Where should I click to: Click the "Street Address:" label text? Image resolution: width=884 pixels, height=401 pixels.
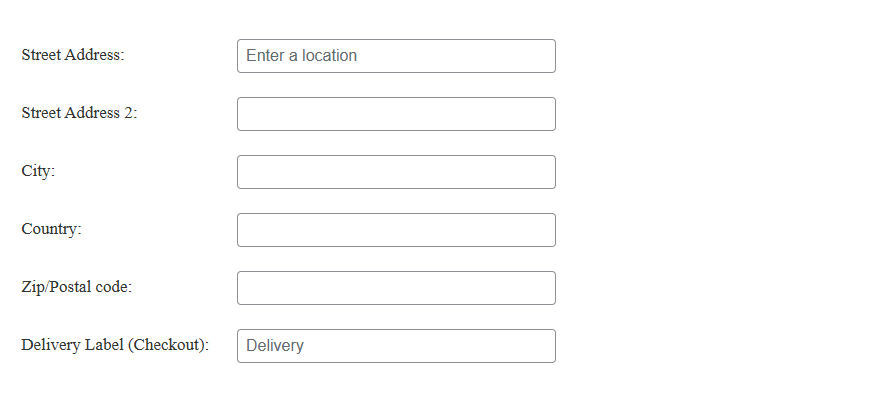pyautogui.click(x=73, y=55)
